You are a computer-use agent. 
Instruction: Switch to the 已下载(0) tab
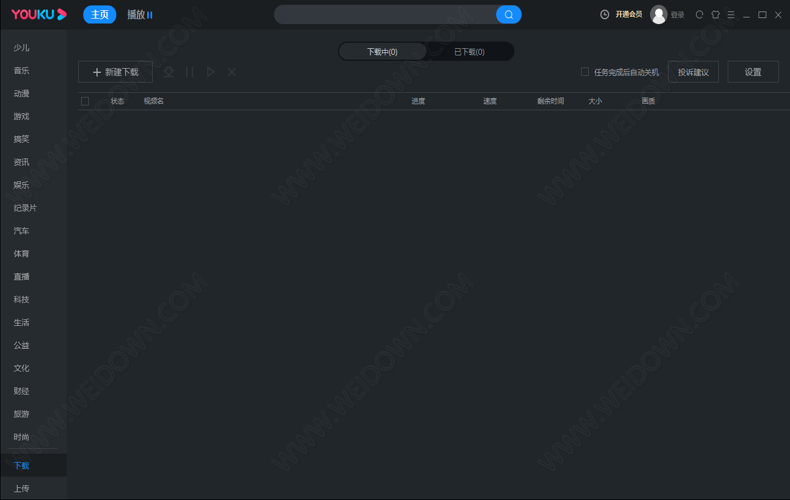(x=469, y=52)
